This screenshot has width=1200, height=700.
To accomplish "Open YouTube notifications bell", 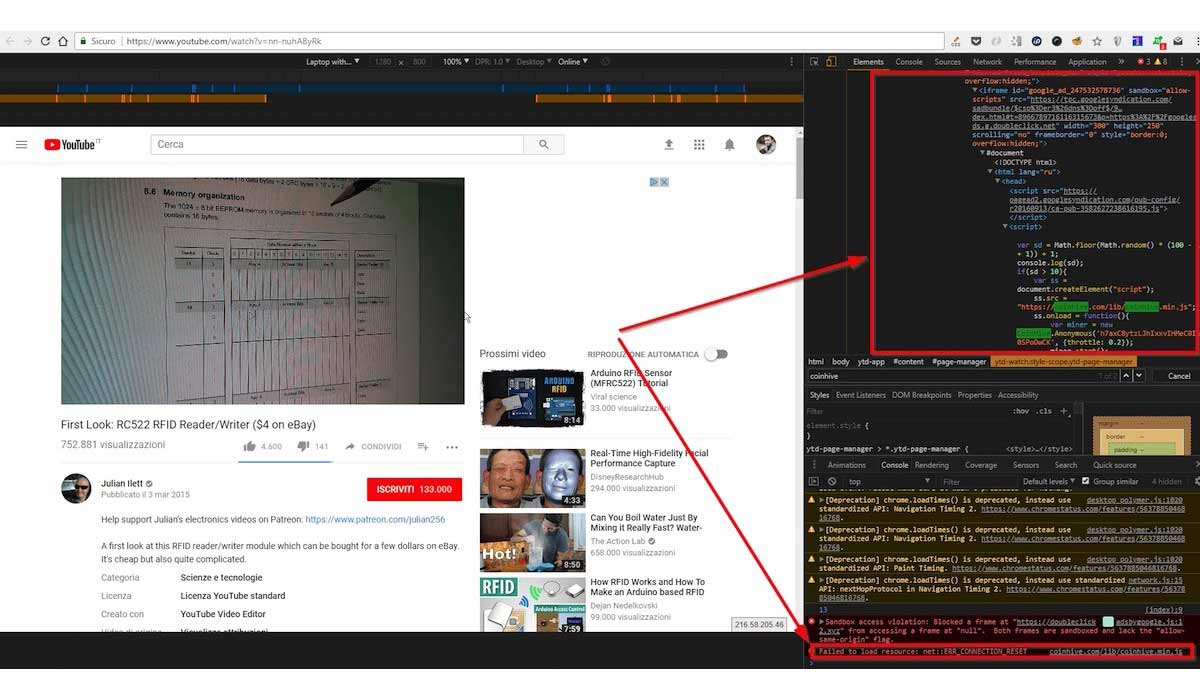I will point(730,145).
